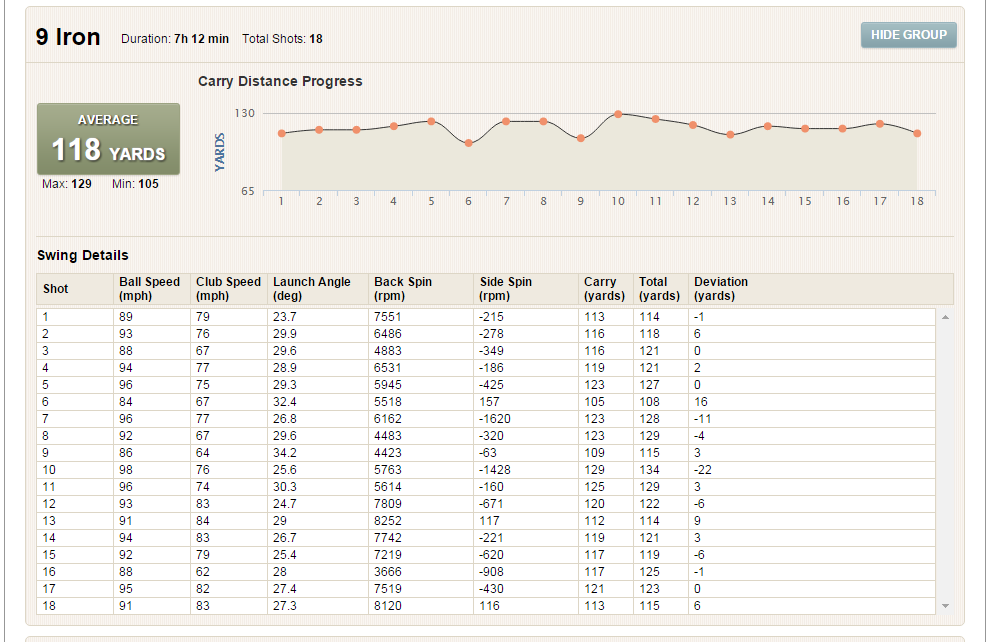The image size is (1002, 642).
Task: Click the shot 18 data point on the chart
Action: (917, 134)
